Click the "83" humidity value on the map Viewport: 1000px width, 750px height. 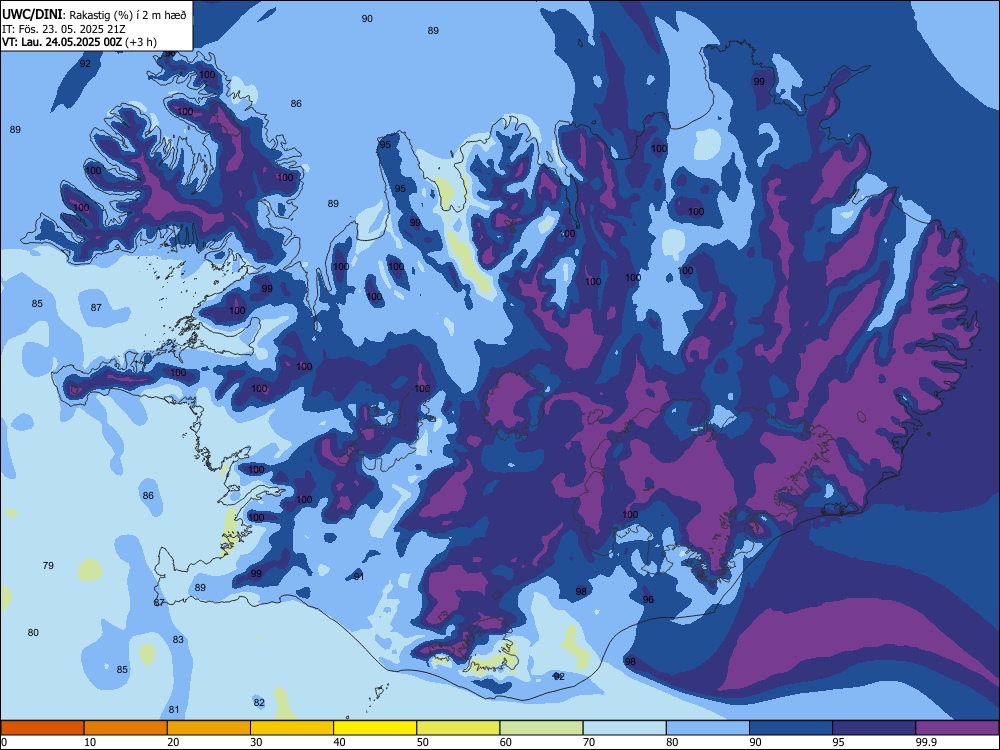(178, 640)
